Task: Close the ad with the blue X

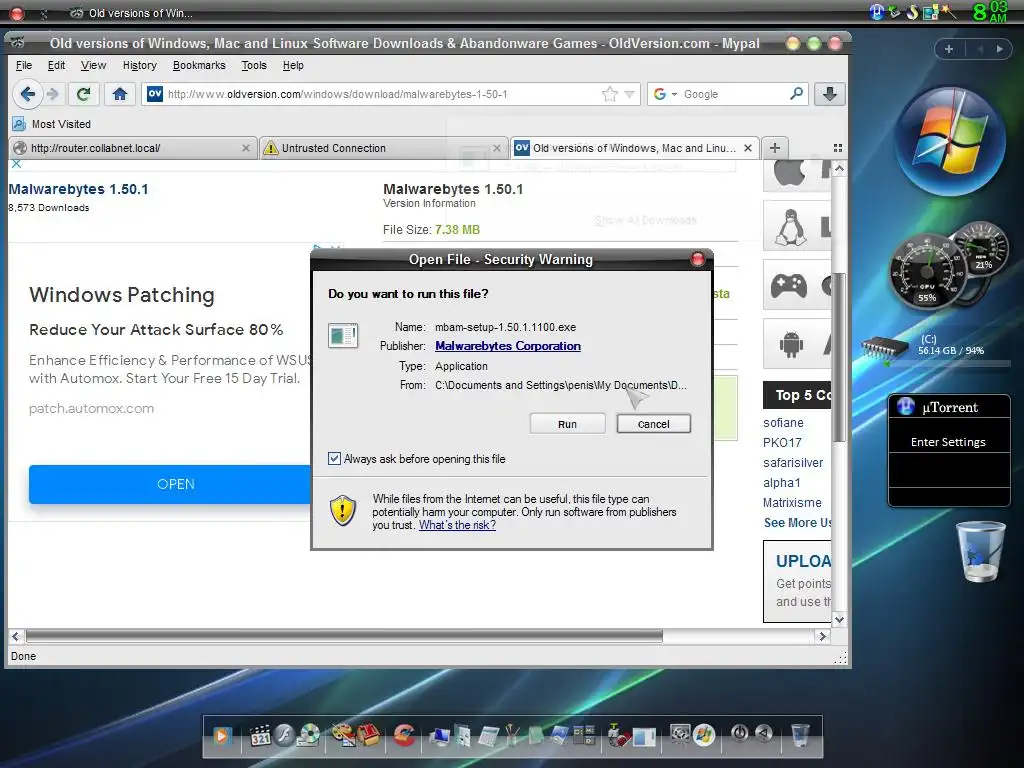Action: [17, 164]
